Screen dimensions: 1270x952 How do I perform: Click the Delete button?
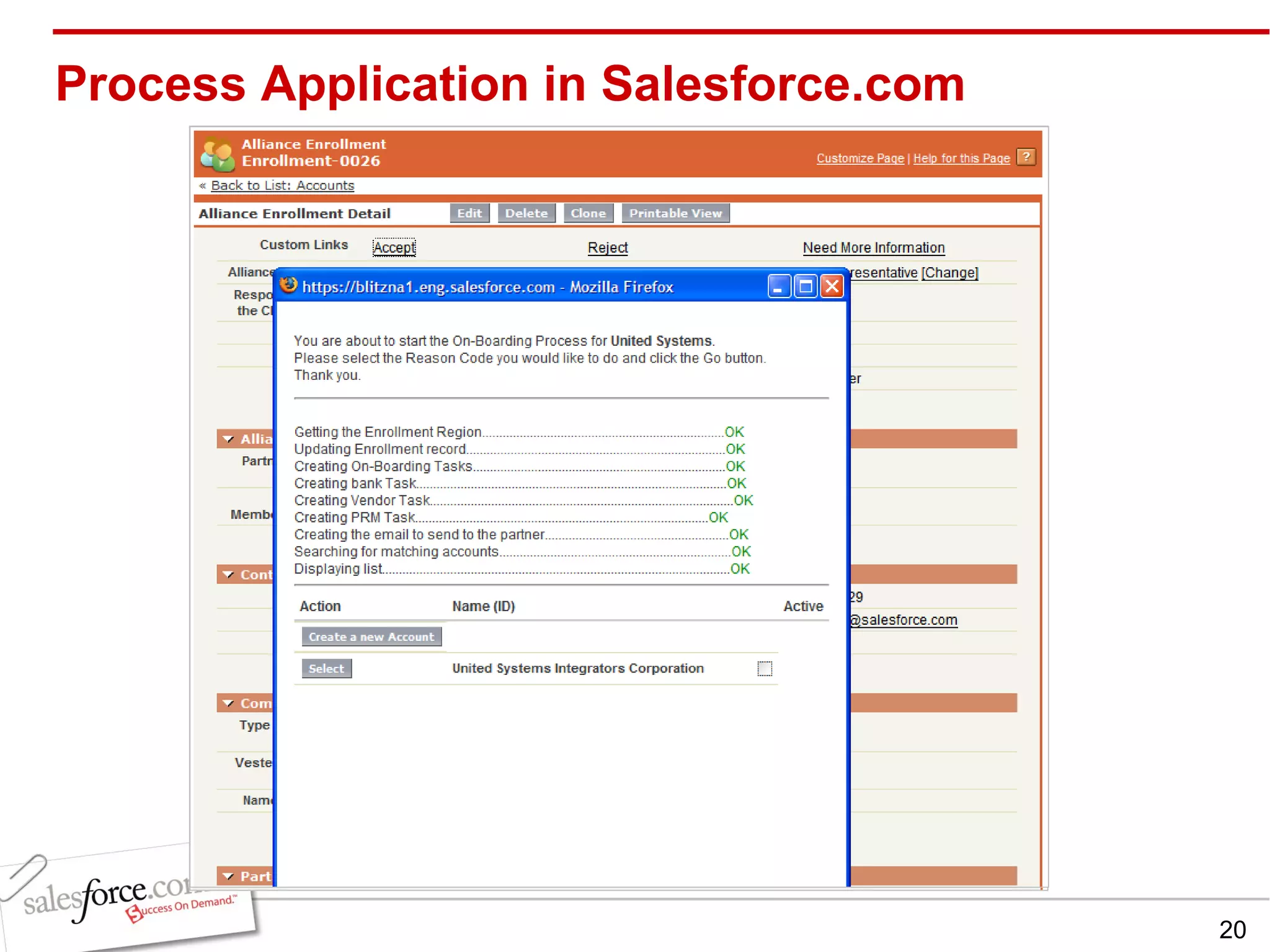(526, 213)
